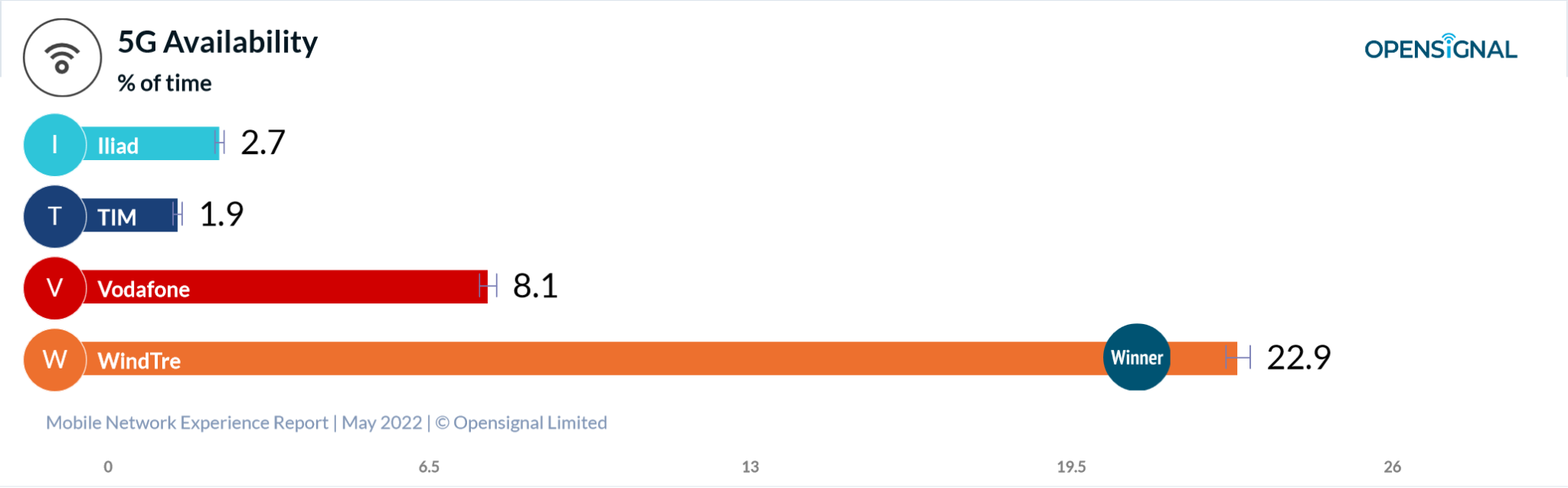Image resolution: width=1568 pixels, height=488 pixels.
Task: Click the error bar marker on Vodafone's bar
Action: click(x=488, y=286)
